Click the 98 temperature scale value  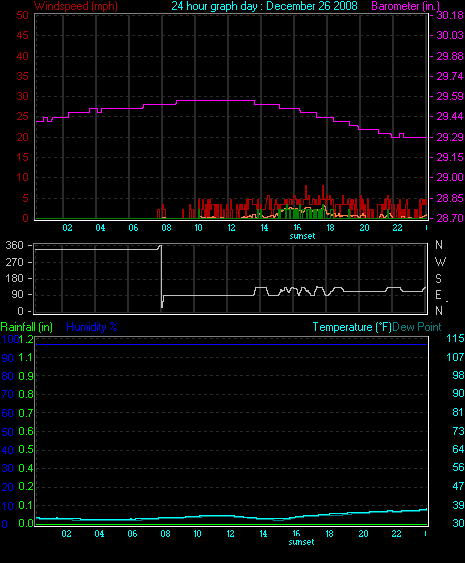(x=458, y=375)
